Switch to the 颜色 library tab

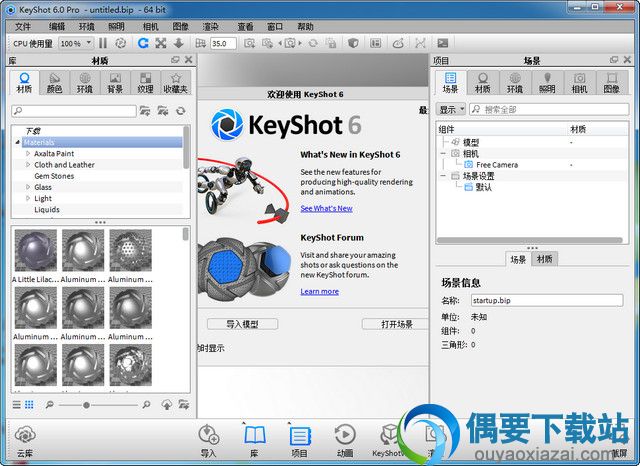click(x=54, y=83)
